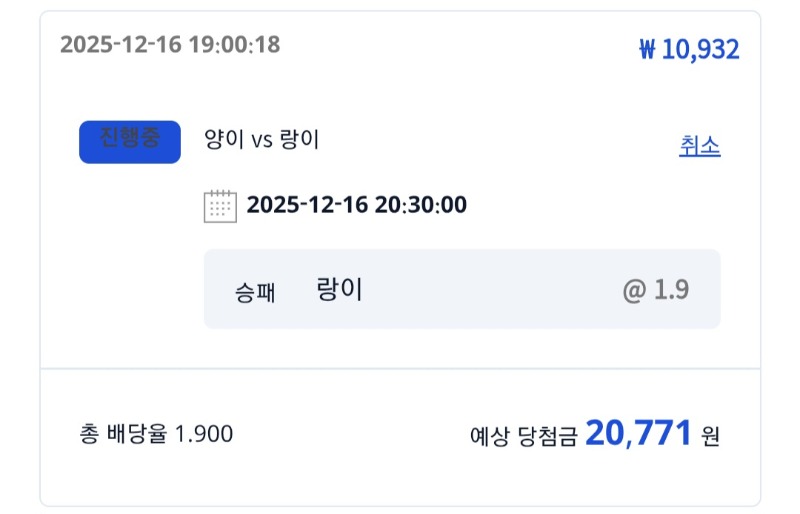Click the ₩ won symbol before the amount
Screen dimensions: 800x514
tap(647, 49)
